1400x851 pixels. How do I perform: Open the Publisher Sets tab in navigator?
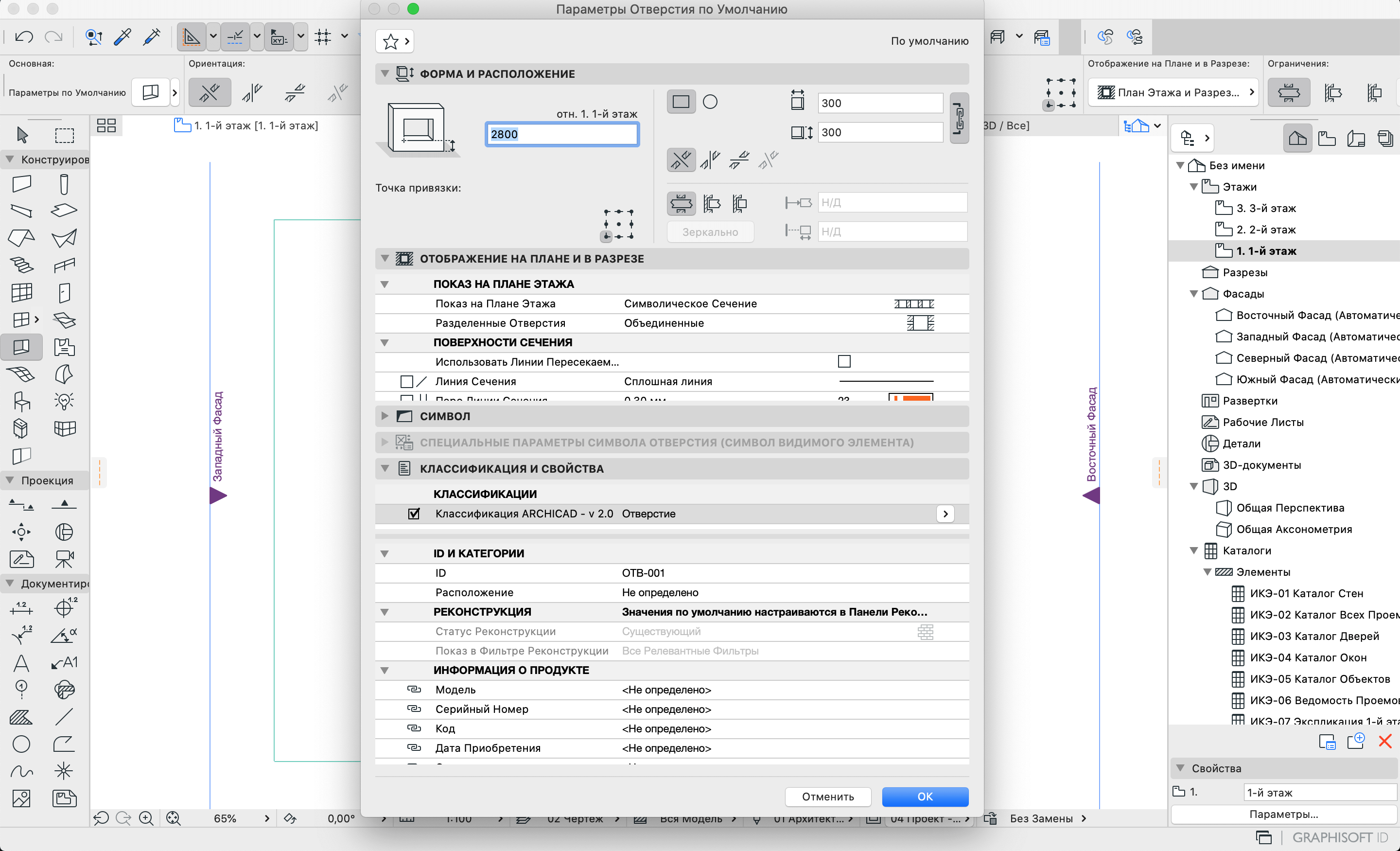1385,138
